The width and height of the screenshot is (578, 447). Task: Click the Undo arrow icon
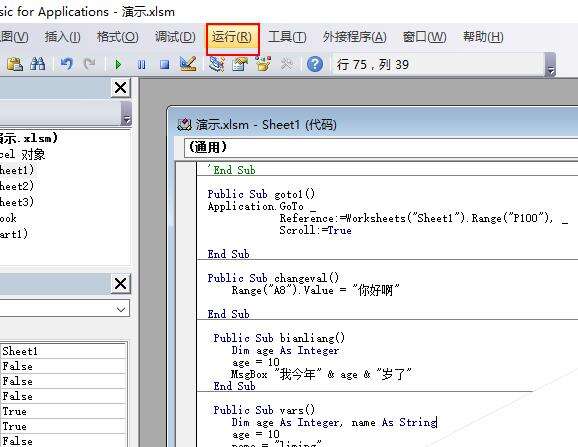67,64
